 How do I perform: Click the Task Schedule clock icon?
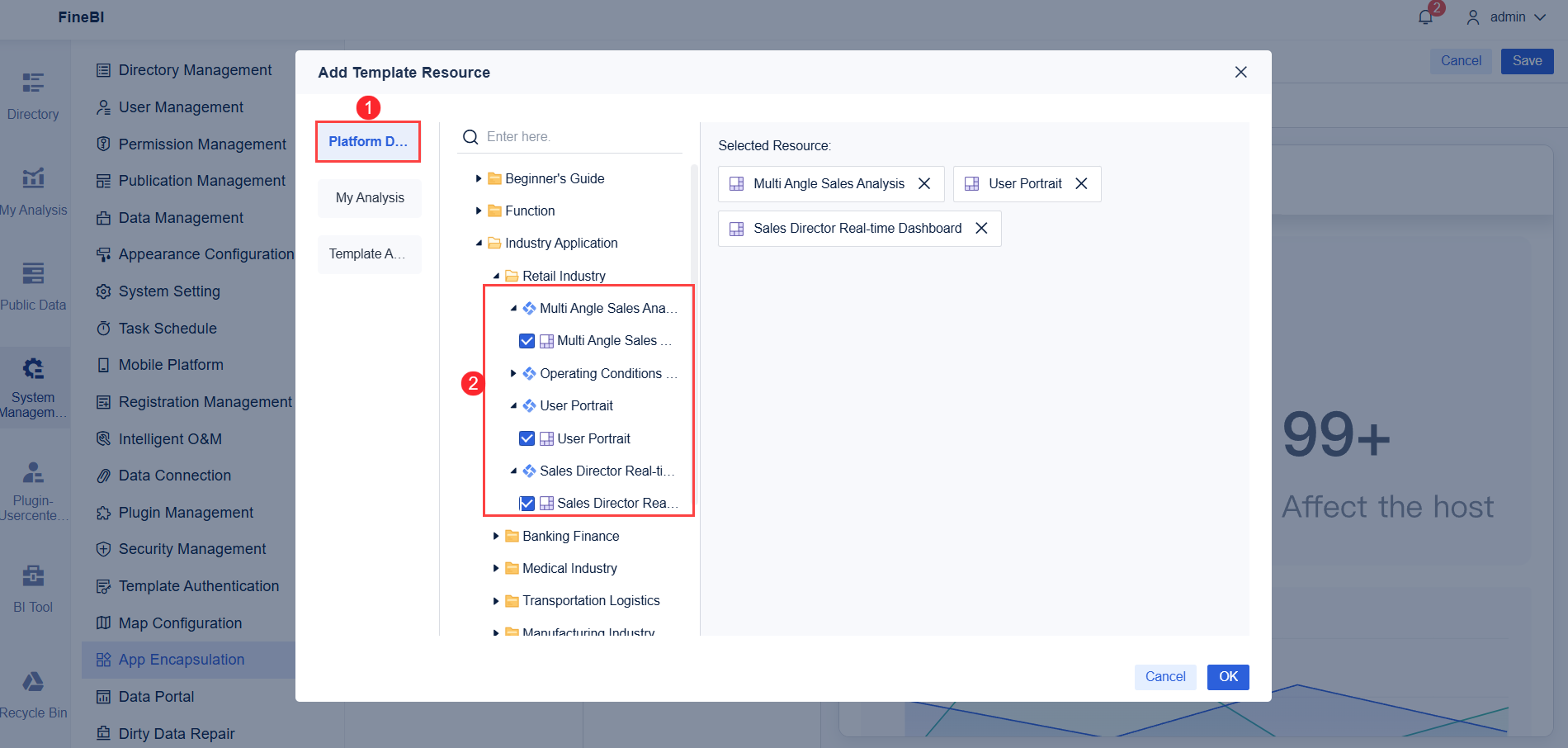click(103, 329)
